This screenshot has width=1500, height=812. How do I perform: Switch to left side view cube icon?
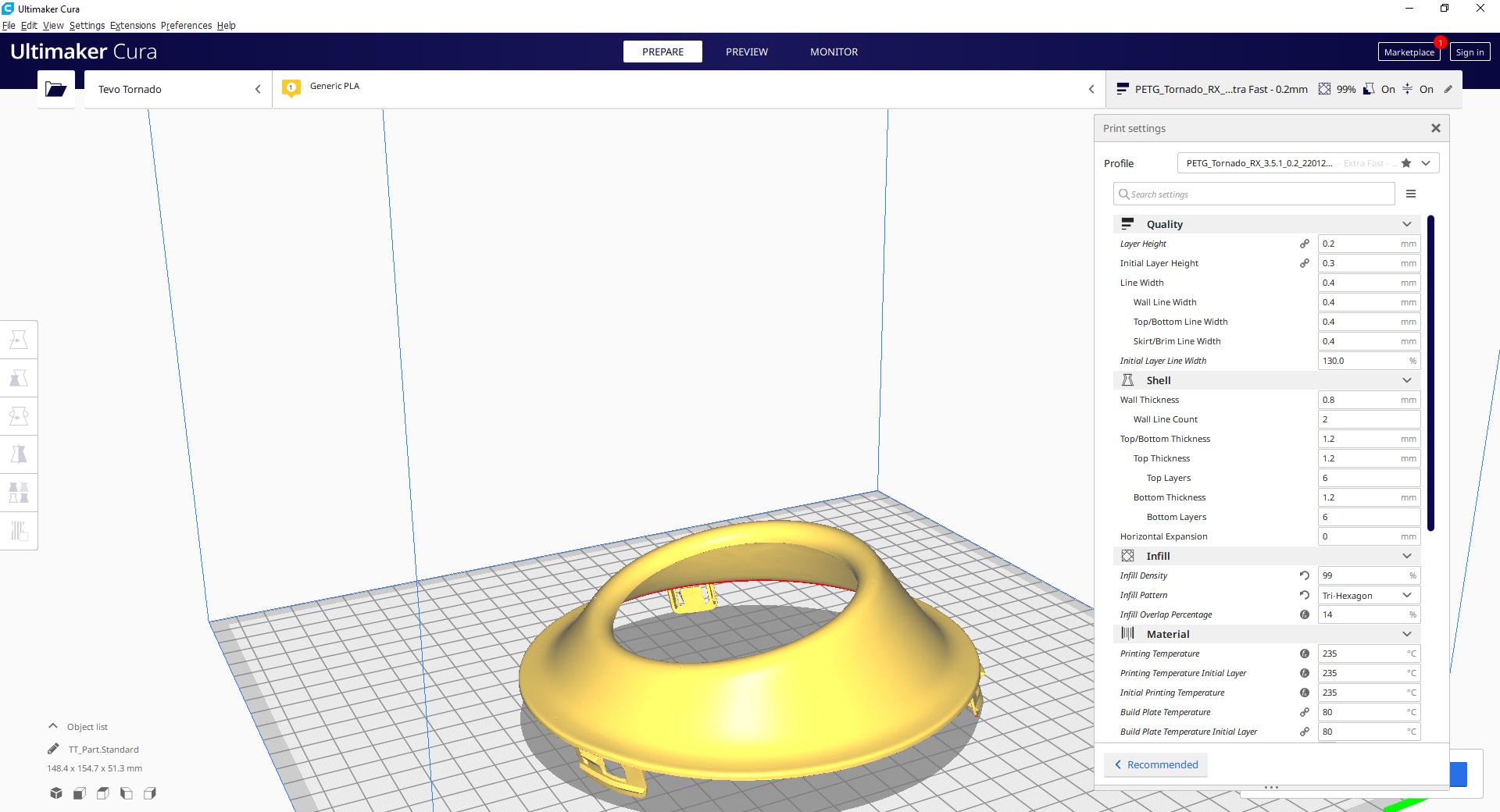pos(127,793)
